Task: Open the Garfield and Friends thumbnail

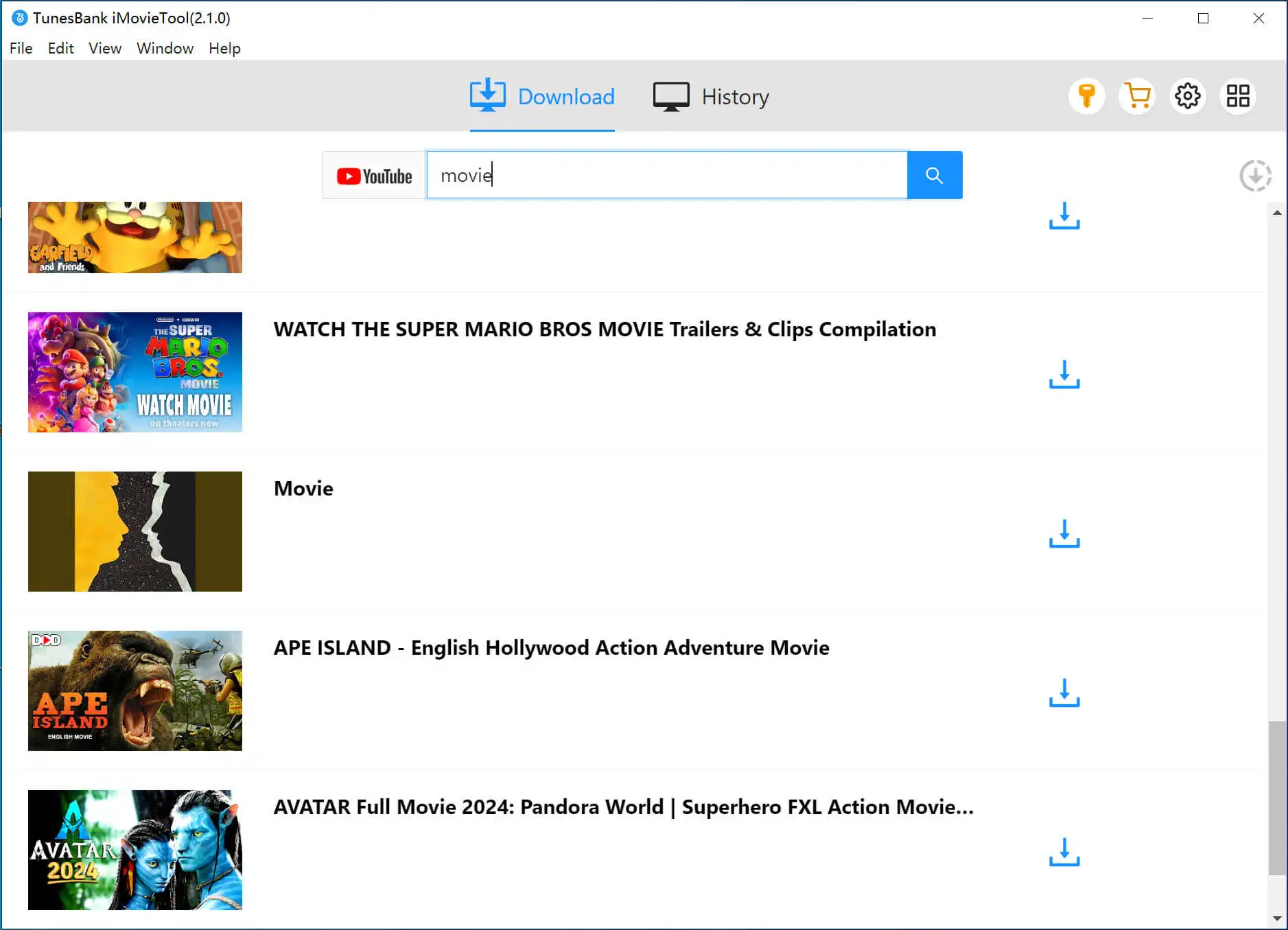Action: point(135,237)
